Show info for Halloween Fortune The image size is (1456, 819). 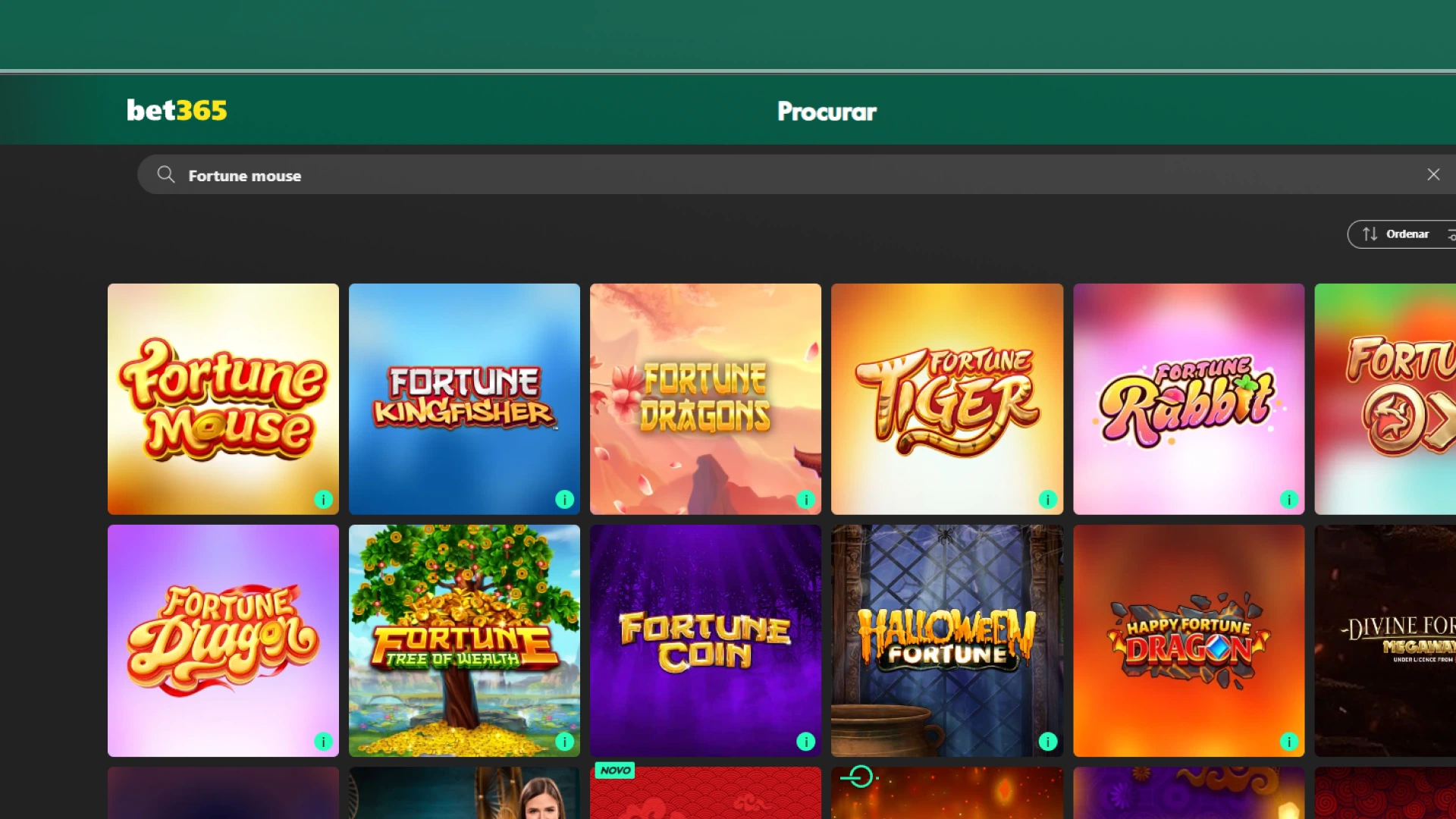click(1047, 742)
